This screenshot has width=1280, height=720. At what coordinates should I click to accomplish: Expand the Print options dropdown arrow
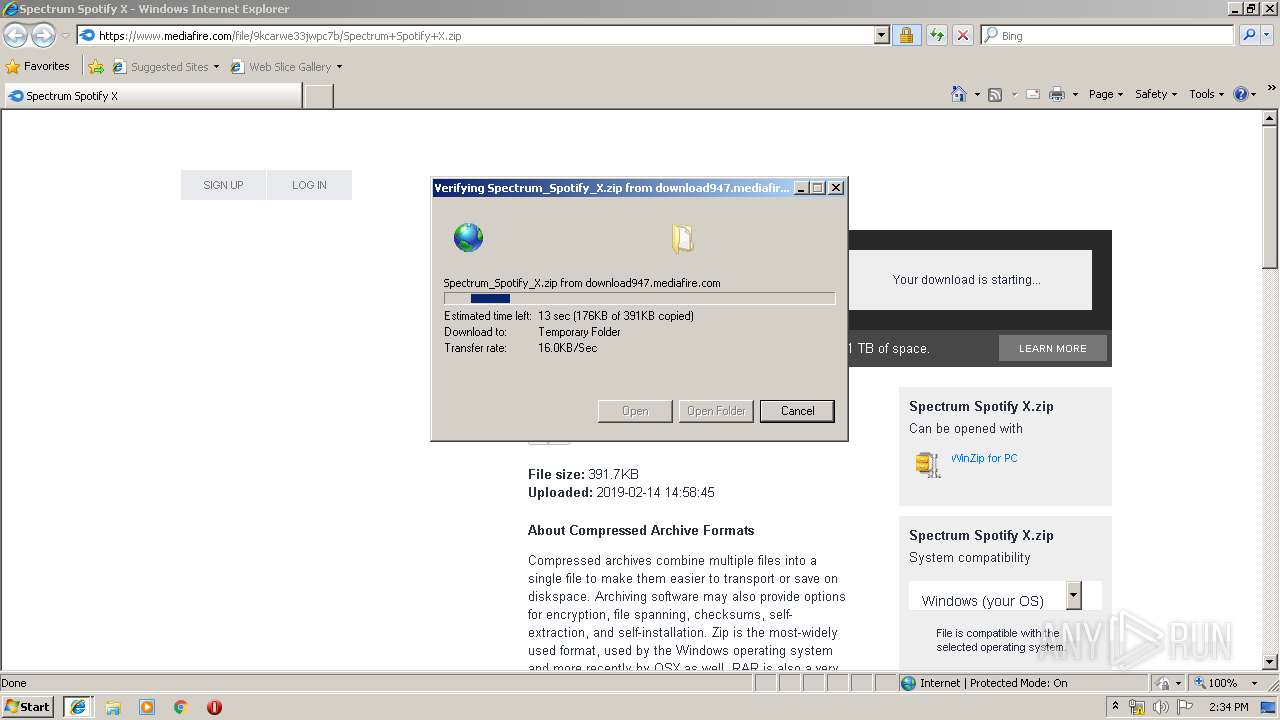(1075, 95)
